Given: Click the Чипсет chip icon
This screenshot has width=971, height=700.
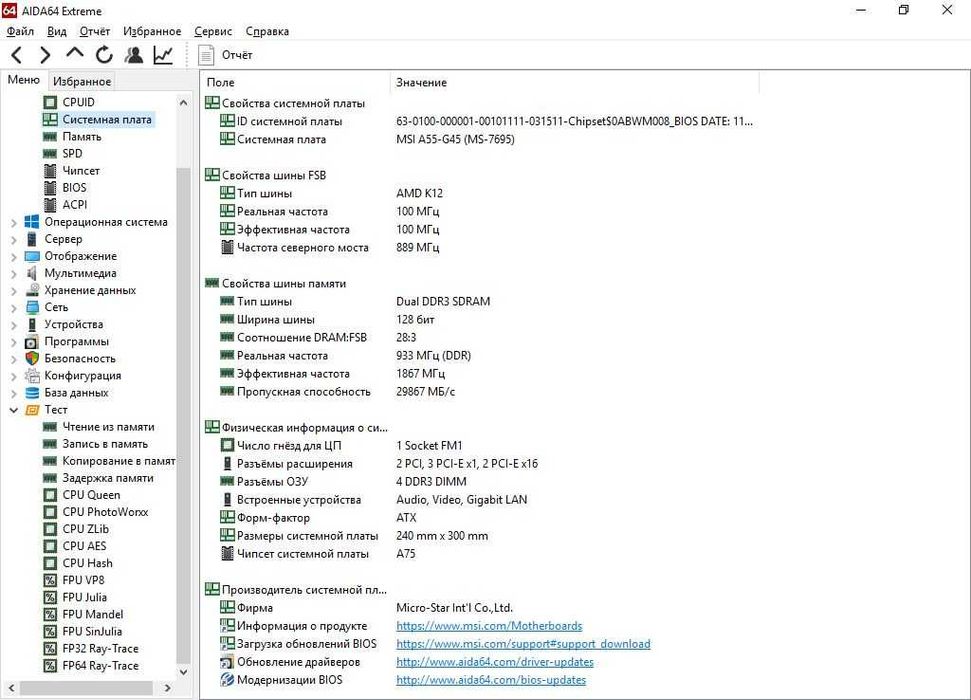Looking at the screenshot, I should pos(50,170).
